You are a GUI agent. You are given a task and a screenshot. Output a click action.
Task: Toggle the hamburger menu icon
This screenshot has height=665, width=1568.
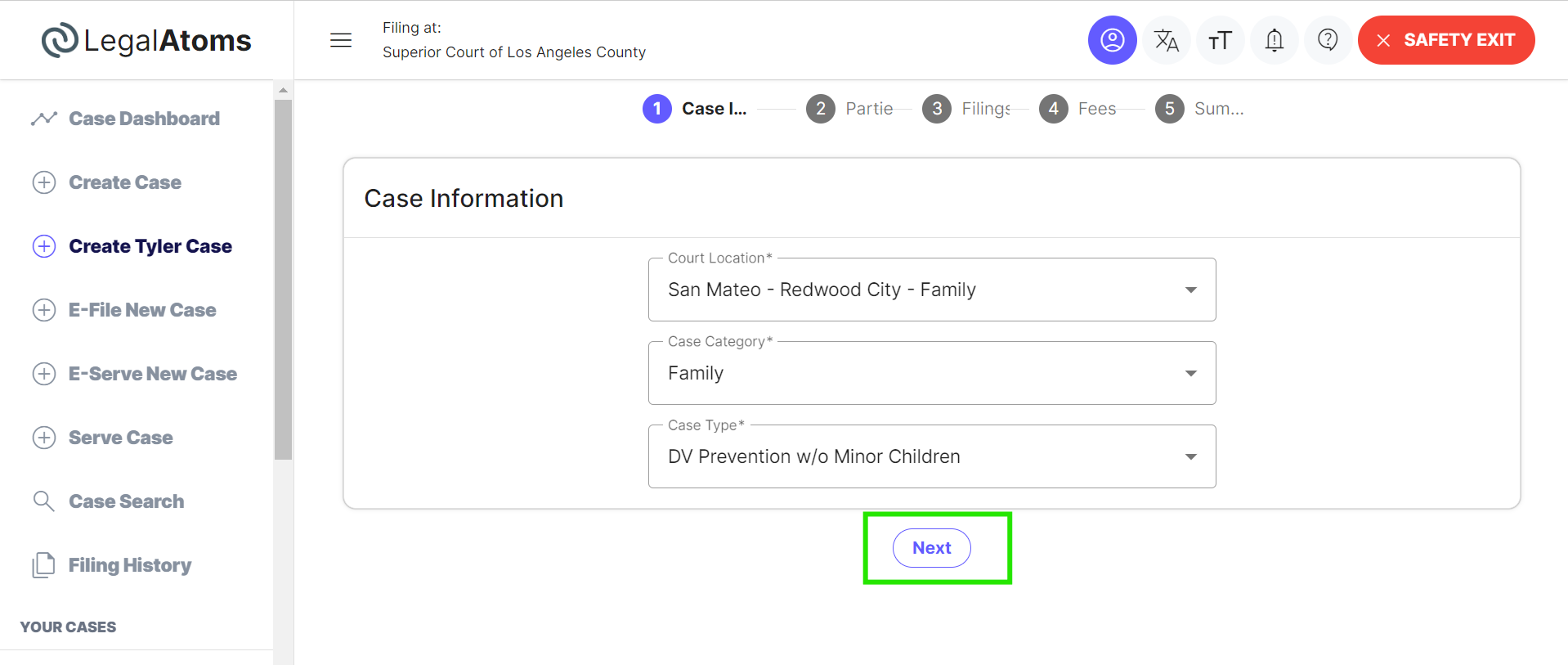coord(341,40)
